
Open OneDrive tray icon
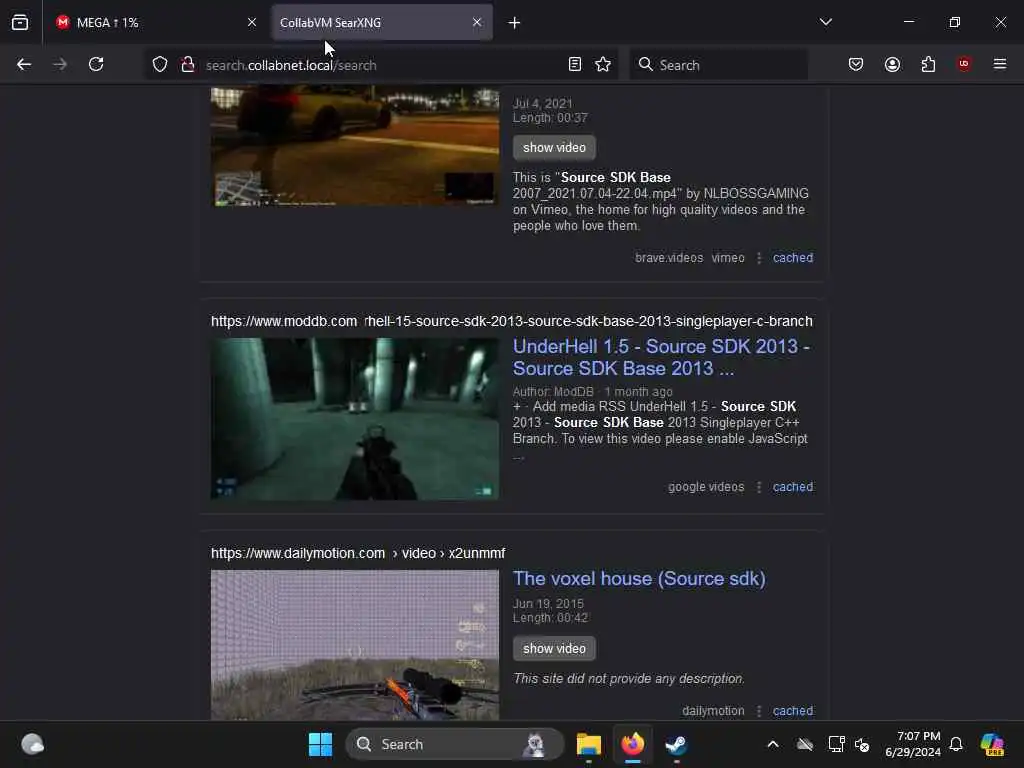click(x=805, y=744)
